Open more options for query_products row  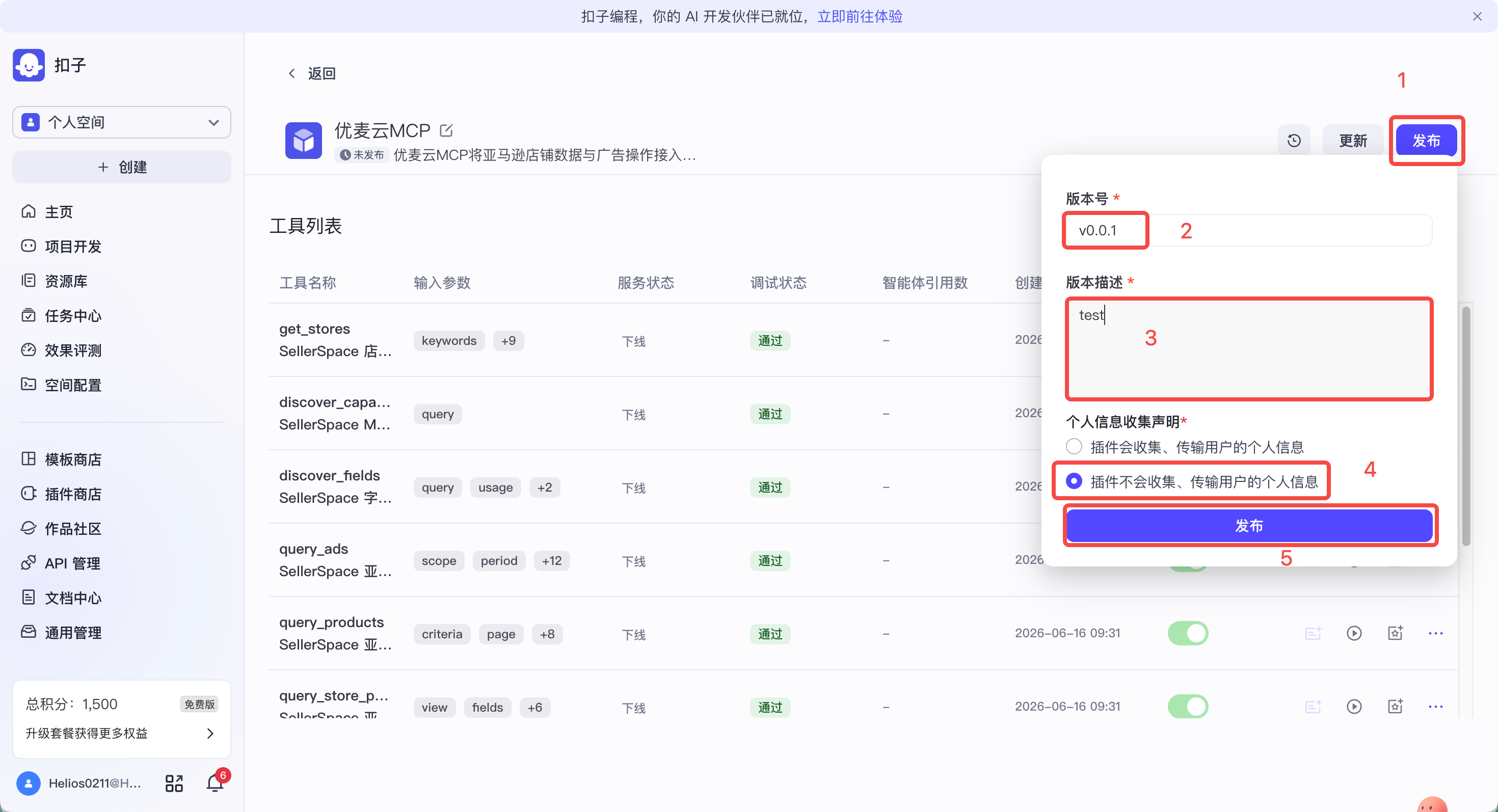click(x=1435, y=633)
